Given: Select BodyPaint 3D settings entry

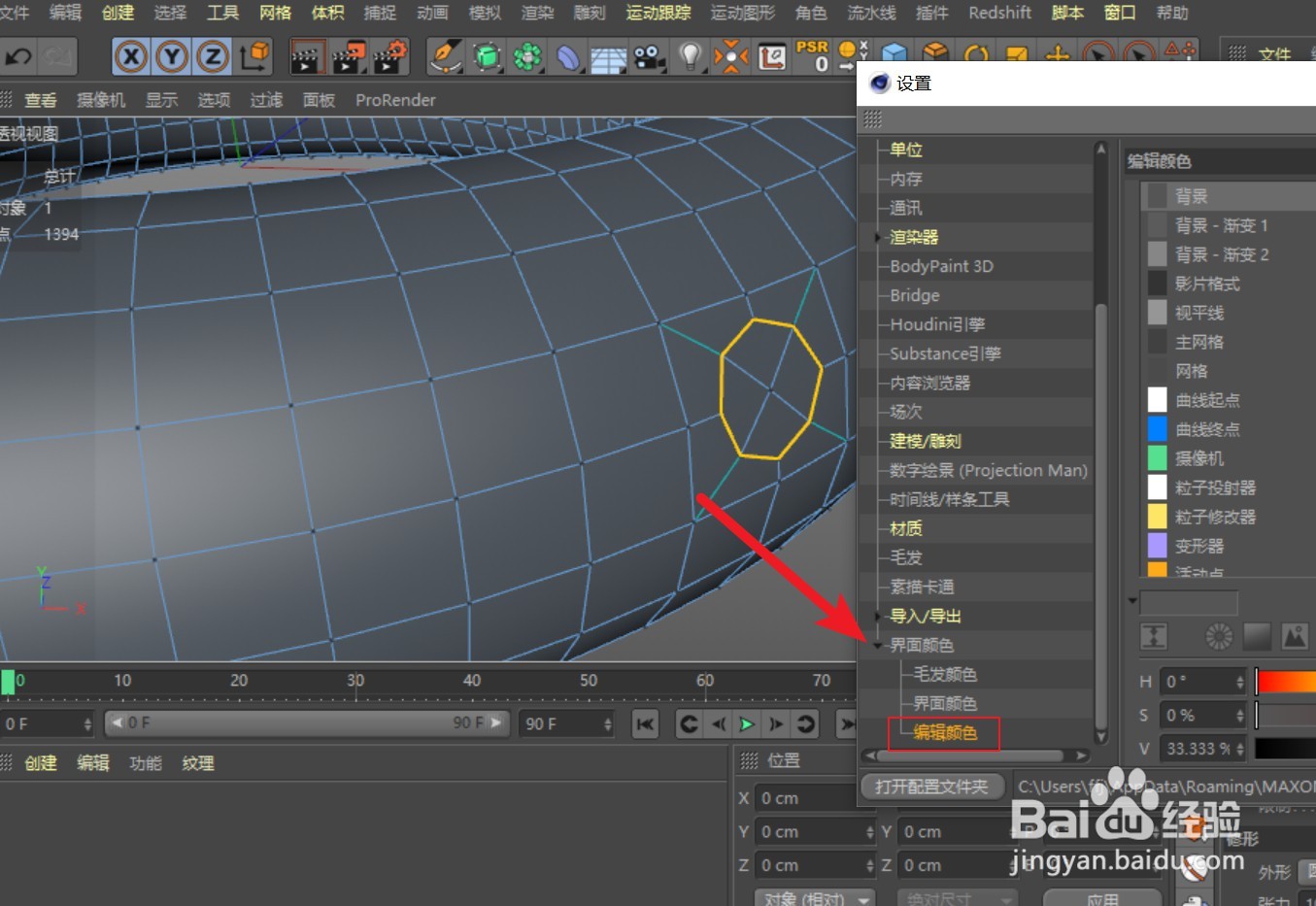Looking at the screenshot, I should (x=941, y=266).
